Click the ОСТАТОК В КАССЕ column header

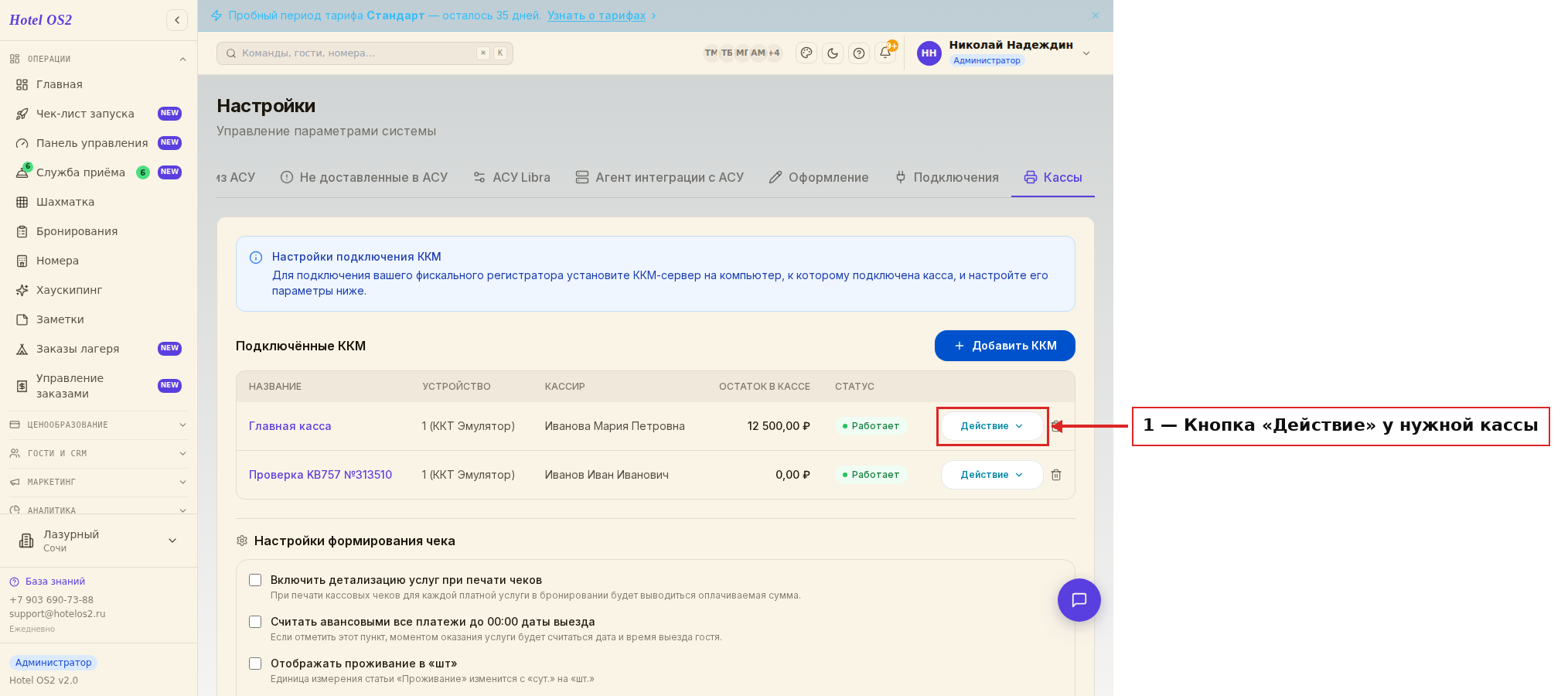[765, 387]
